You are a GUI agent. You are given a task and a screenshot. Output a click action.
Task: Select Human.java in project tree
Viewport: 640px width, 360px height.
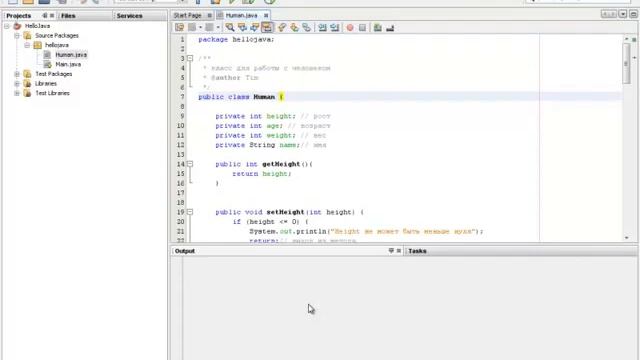point(71,55)
